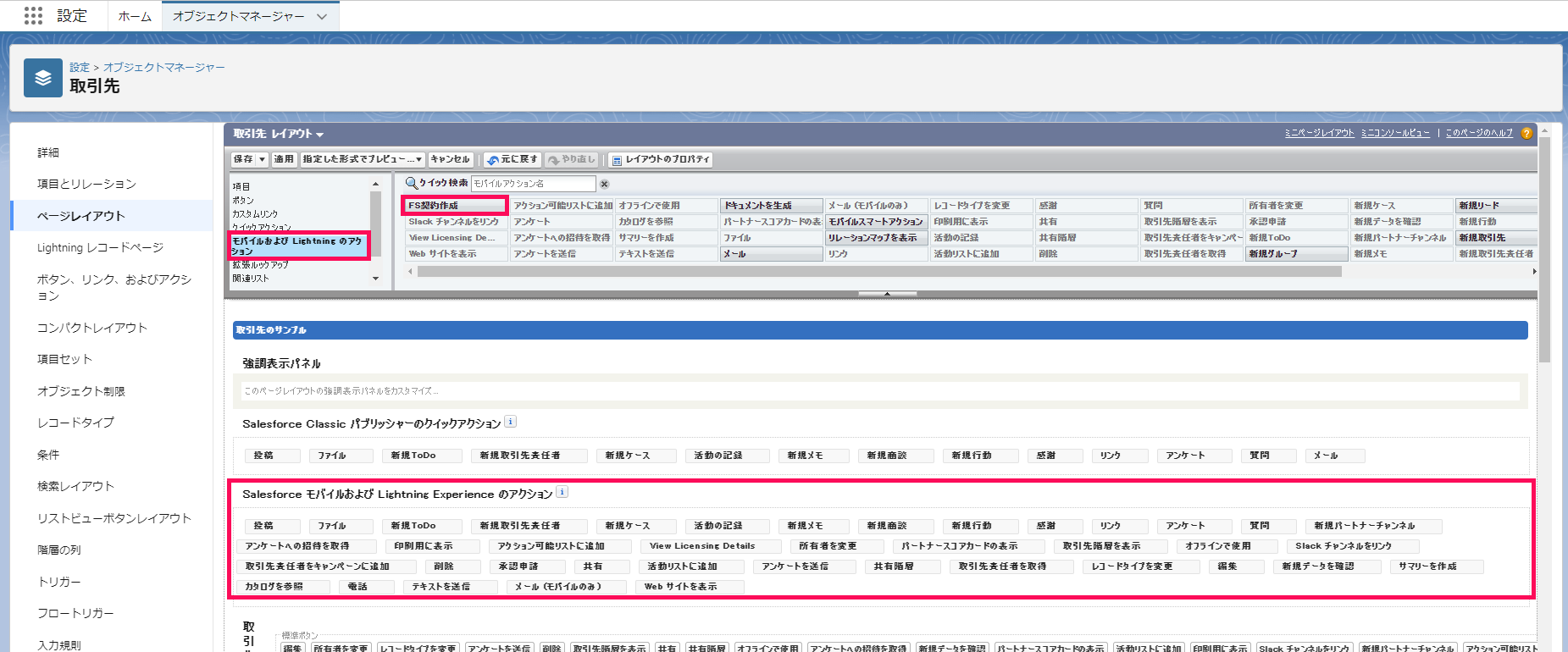Select 新規グループ in the palette
This screenshot has width=1568, height=652.
1297,254
